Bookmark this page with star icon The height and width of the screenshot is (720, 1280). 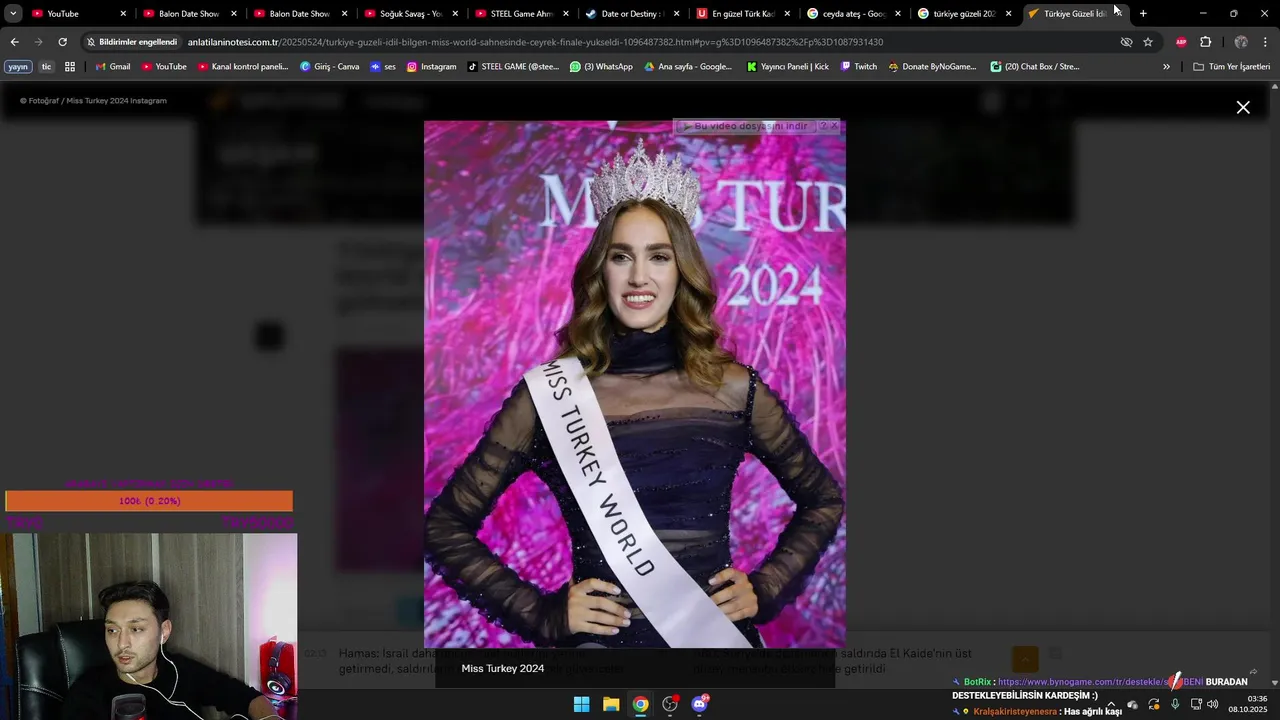(1148, 42)
